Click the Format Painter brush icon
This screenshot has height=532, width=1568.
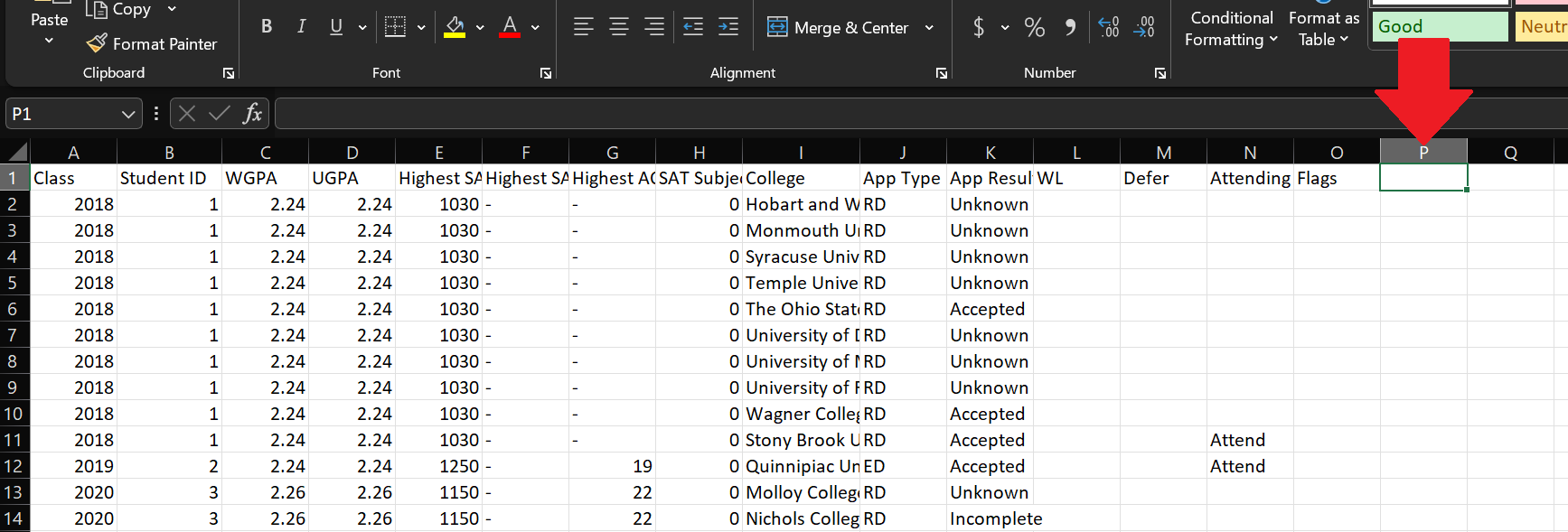point(97,43)
